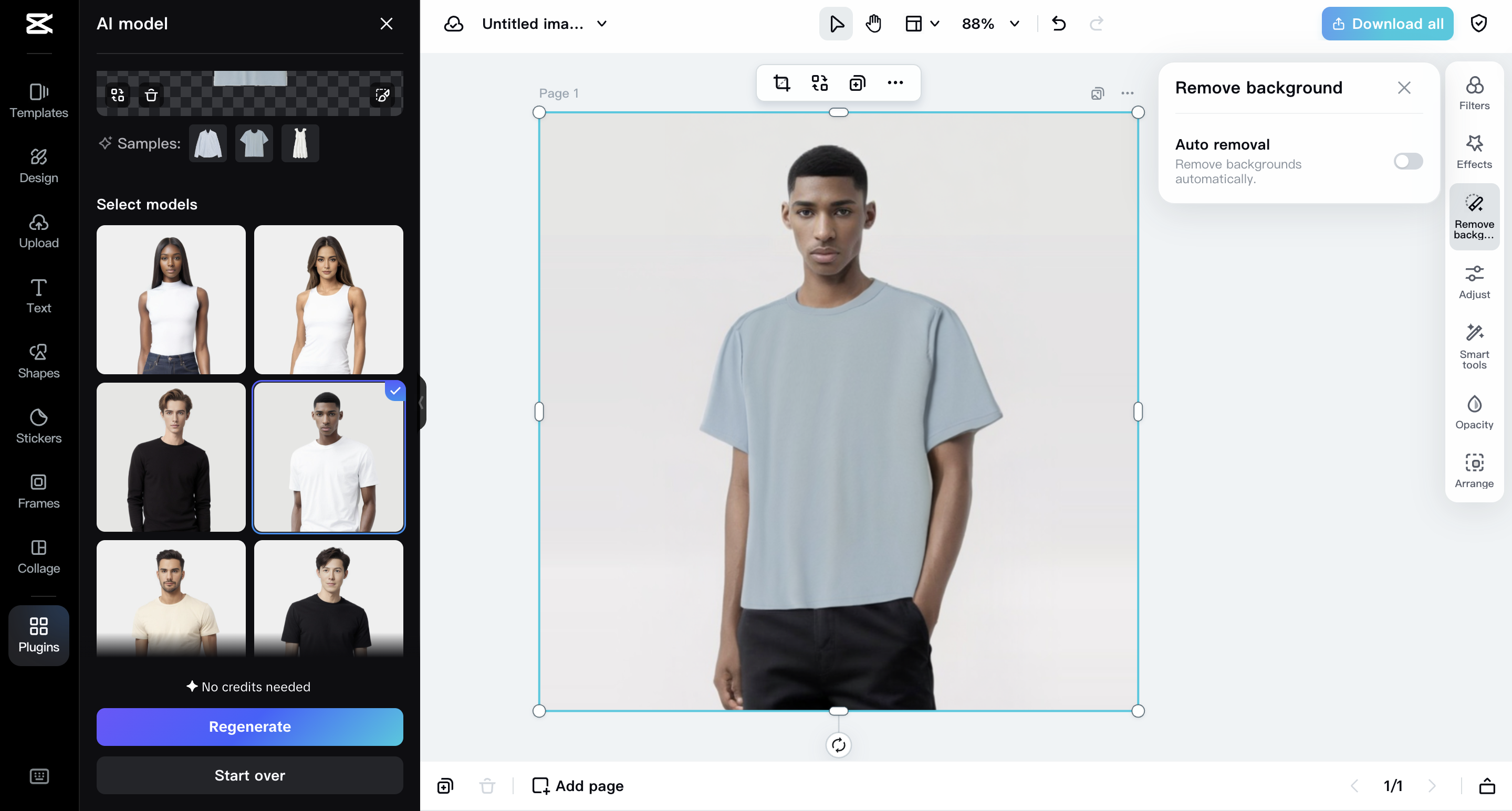
Task: Open Smart tools panel
Action: pos(1473,345)
